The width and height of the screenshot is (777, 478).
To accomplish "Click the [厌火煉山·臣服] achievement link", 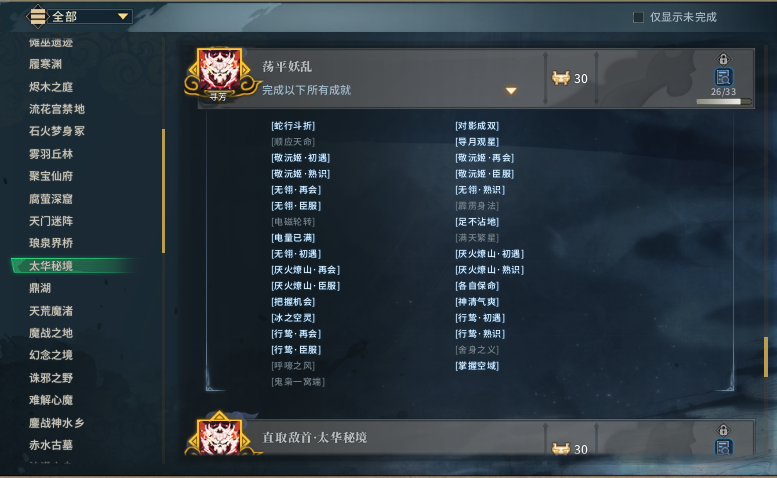I will (x=305, y=286).
